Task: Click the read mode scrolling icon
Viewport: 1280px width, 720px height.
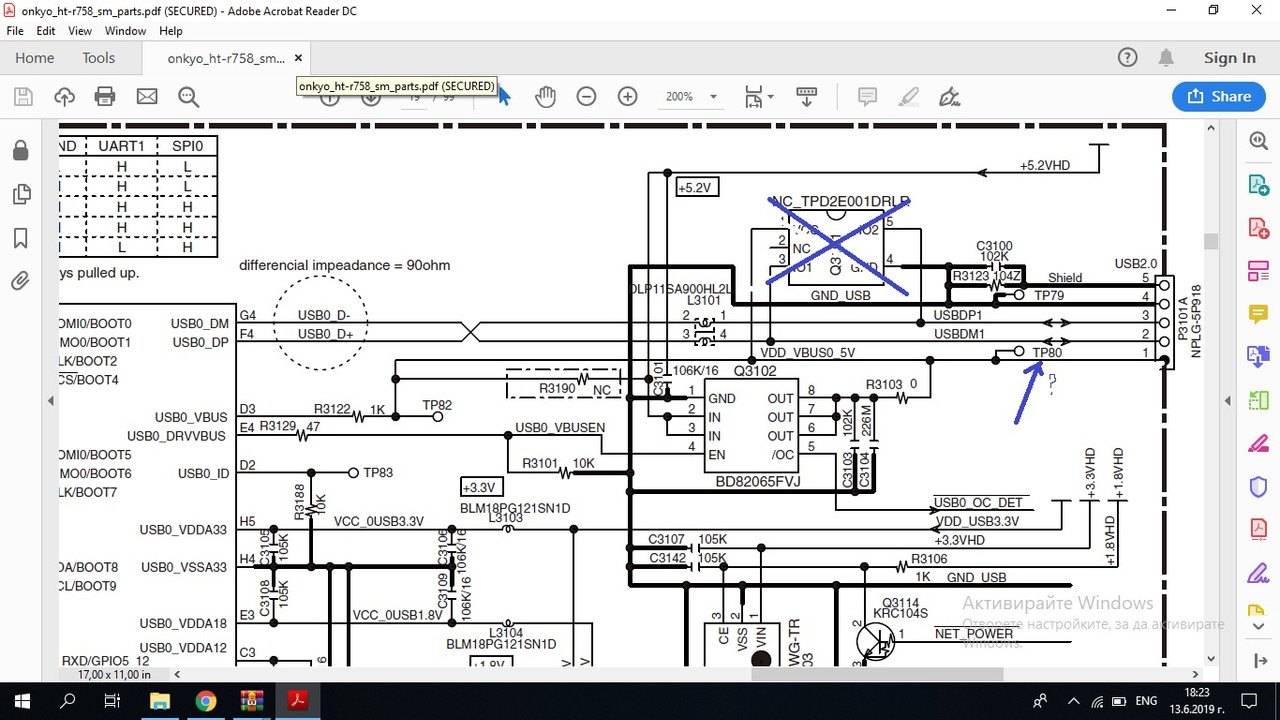Action: pos(807,97)
